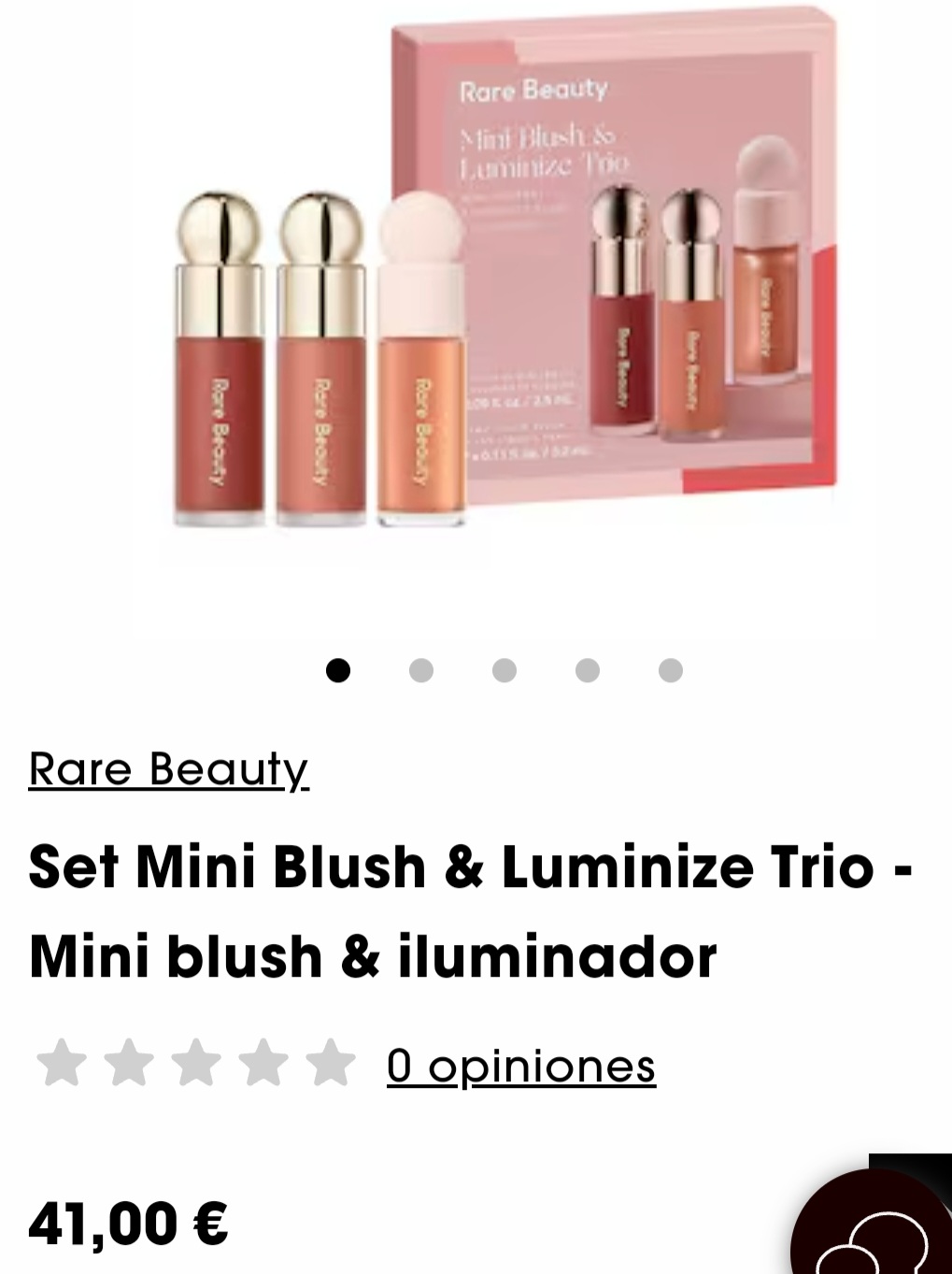
Task: Select the first star rating
Action: [x=62, y=1064]
